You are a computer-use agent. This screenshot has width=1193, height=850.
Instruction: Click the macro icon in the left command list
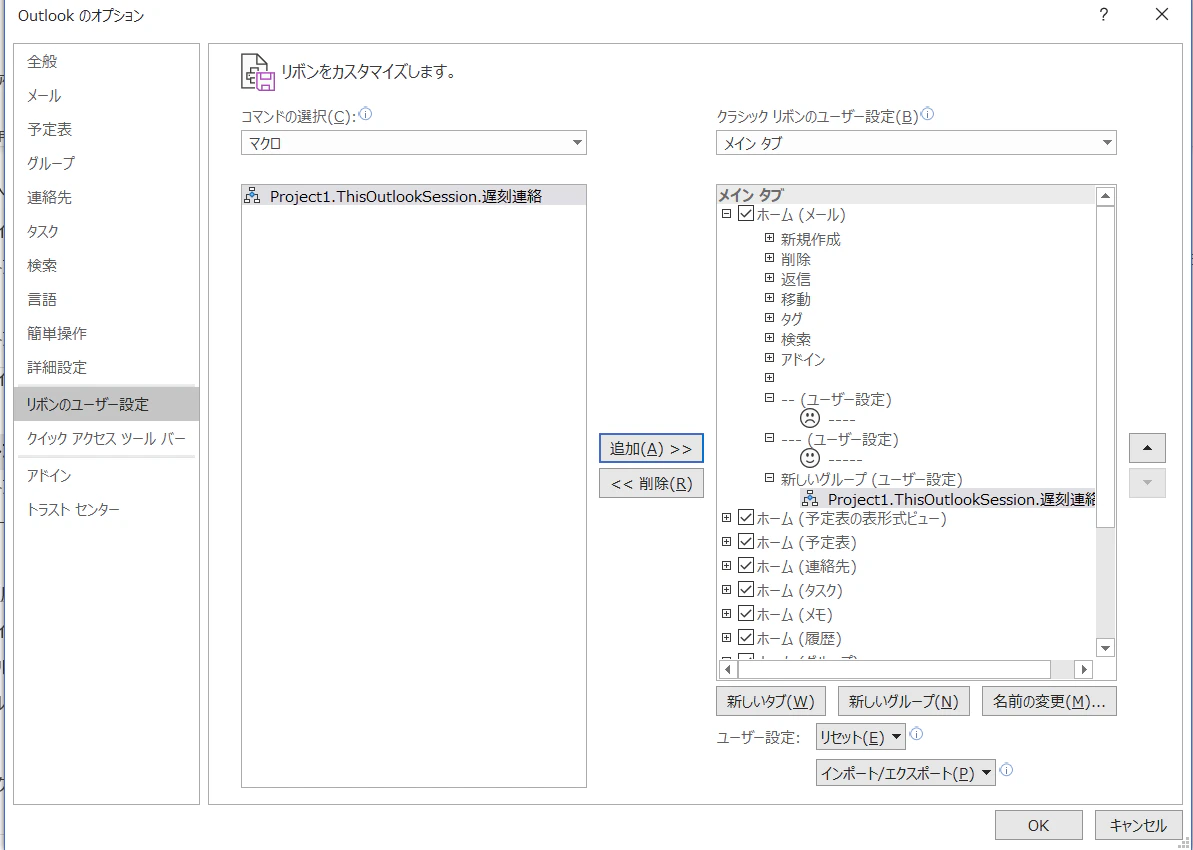[252, 196]
